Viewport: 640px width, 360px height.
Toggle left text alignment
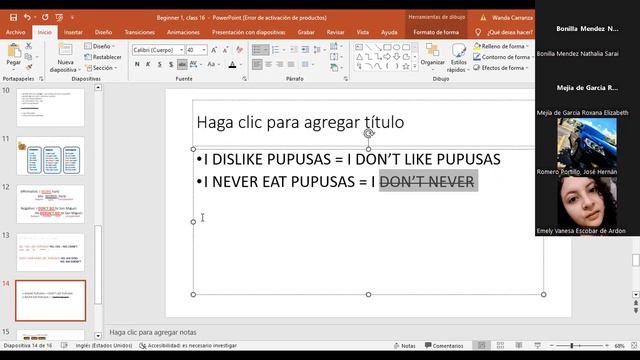pos(257,64)
